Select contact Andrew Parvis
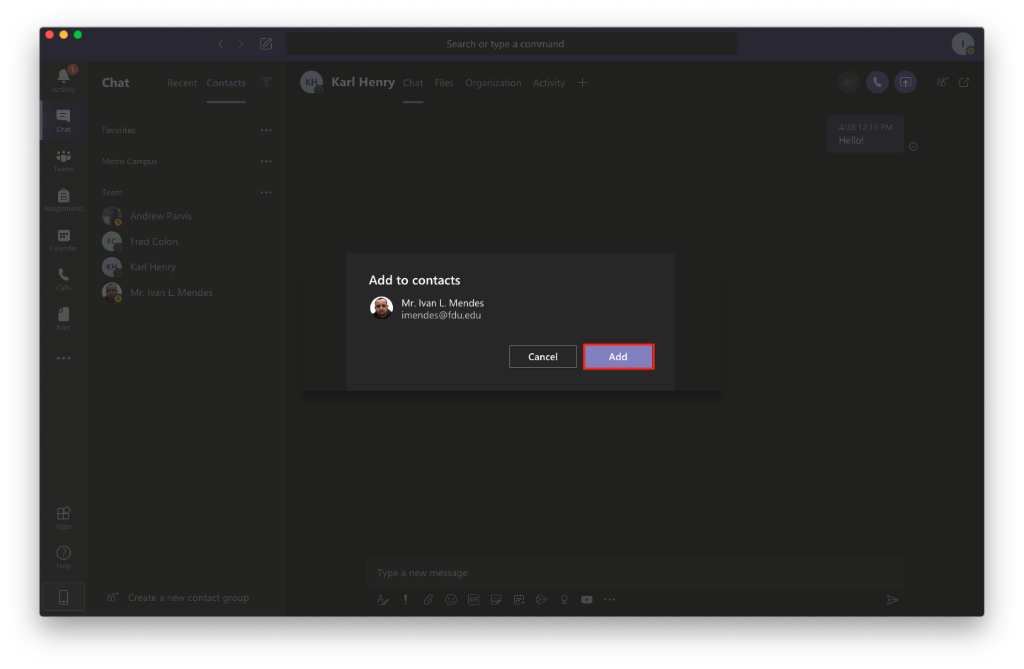This screenshot has height=669, width=1024. point(187,216)
